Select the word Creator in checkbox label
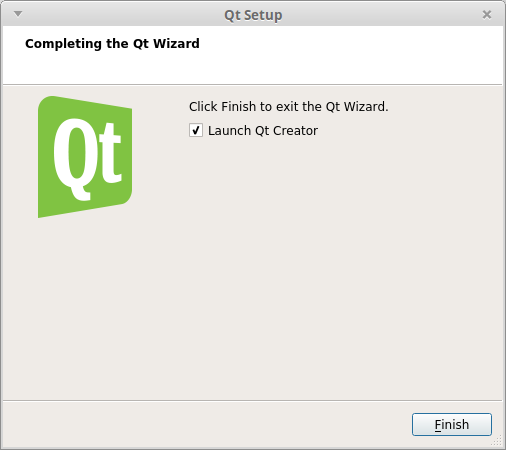Image resolution: width=506 pixels, height=450 pixels. tap(295, 131)
